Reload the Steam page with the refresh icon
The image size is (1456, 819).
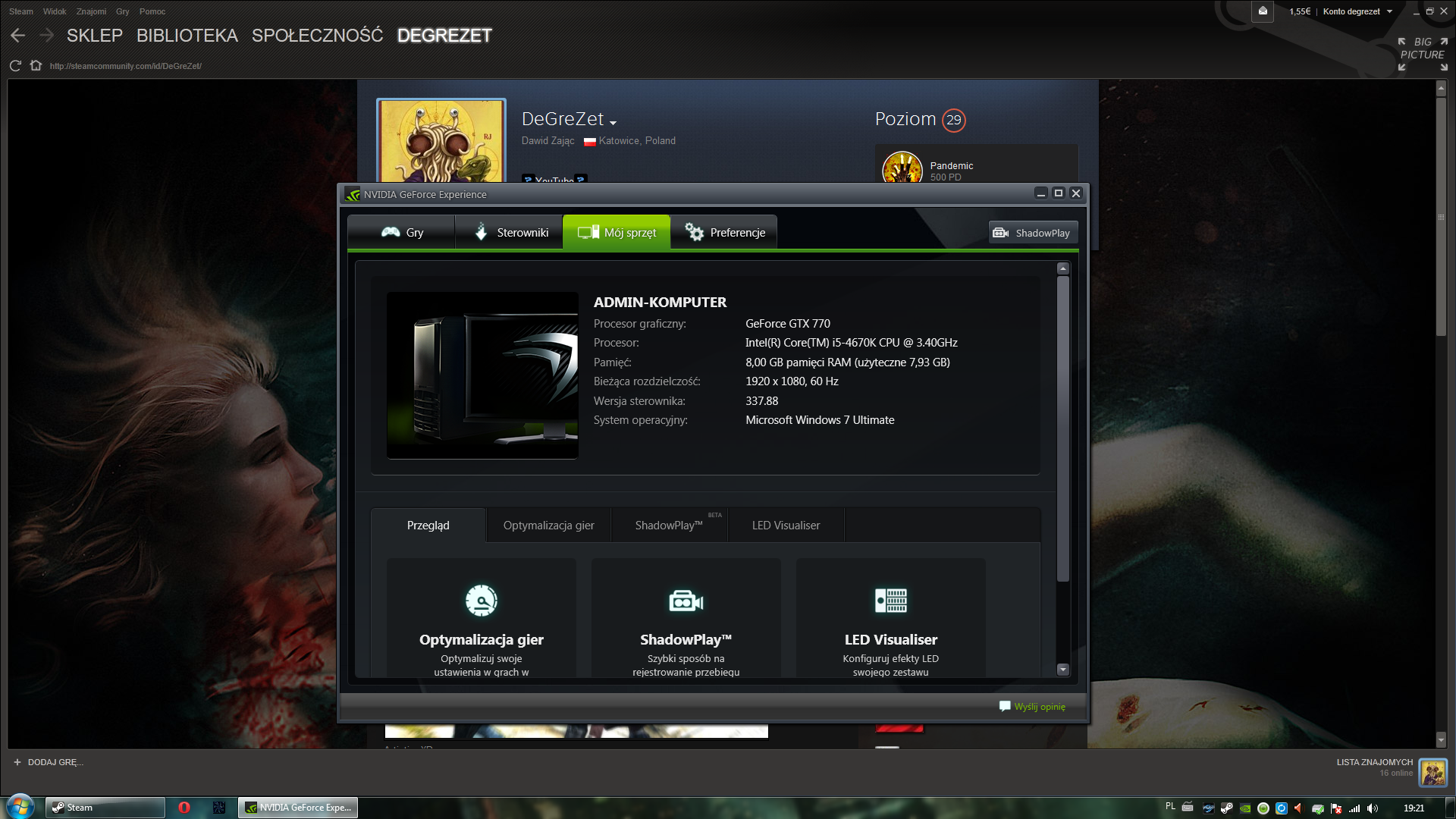coord(15,66)
